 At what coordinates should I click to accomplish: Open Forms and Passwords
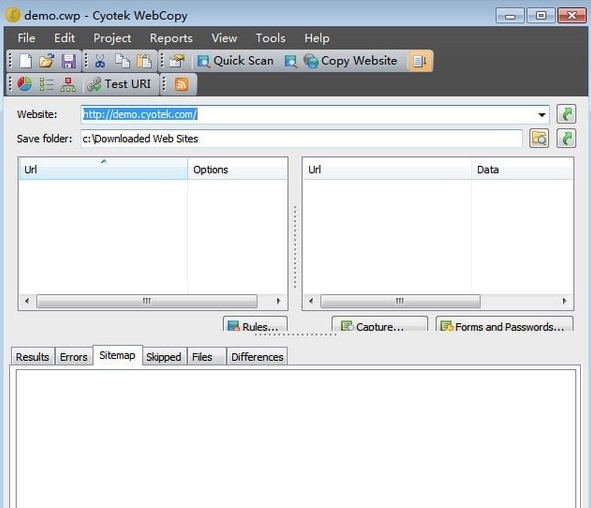click(504, 324)
